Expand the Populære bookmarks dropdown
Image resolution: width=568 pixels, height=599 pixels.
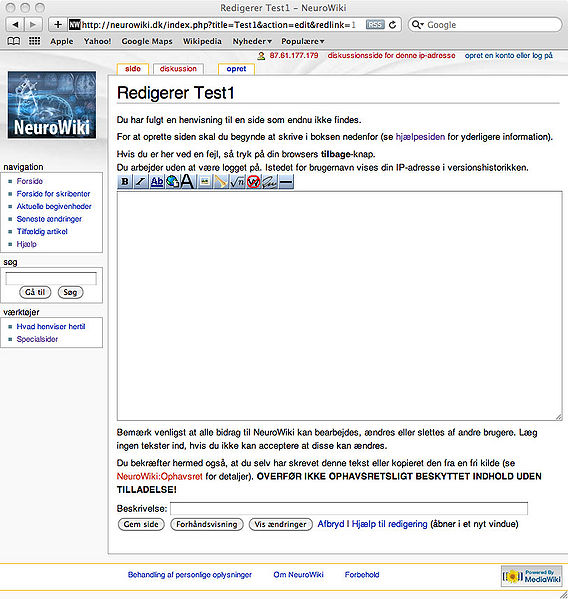pyautogui.click(x=303, y=41)
